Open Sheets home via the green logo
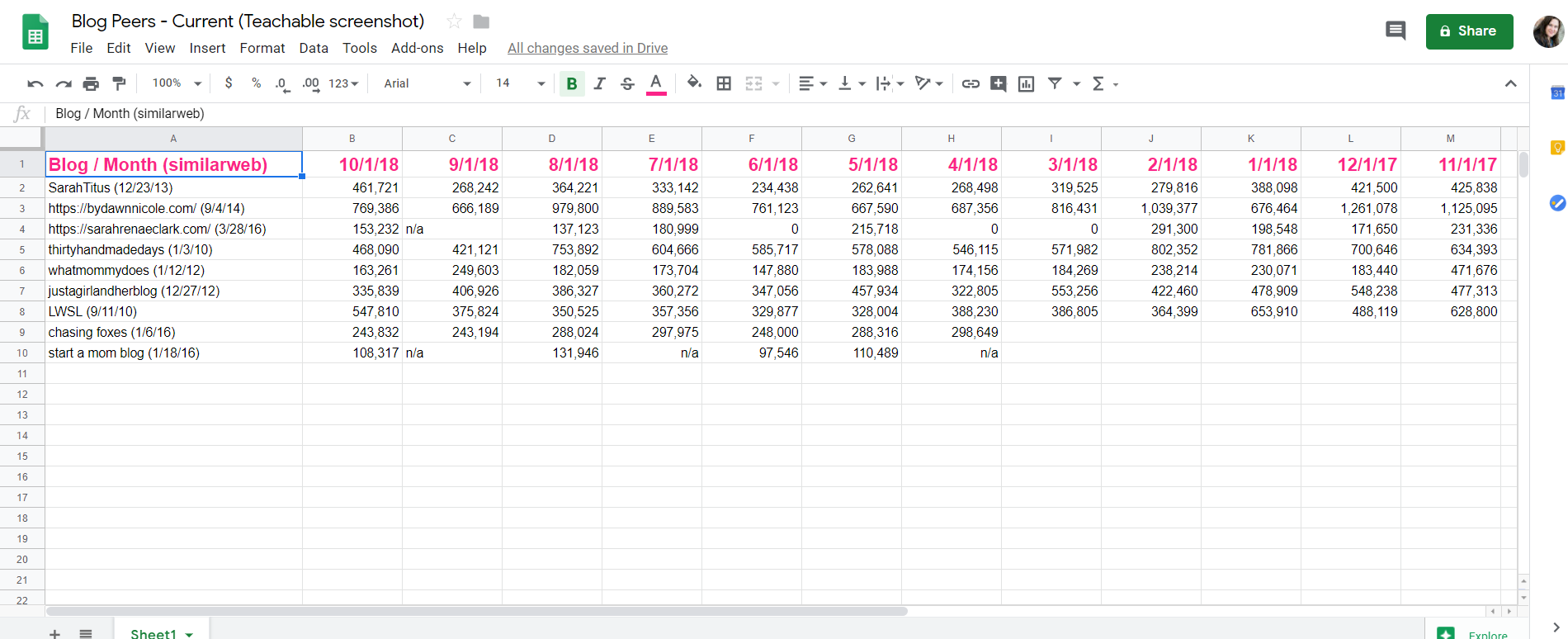1568x639 pixels. (x=35, y=33)
